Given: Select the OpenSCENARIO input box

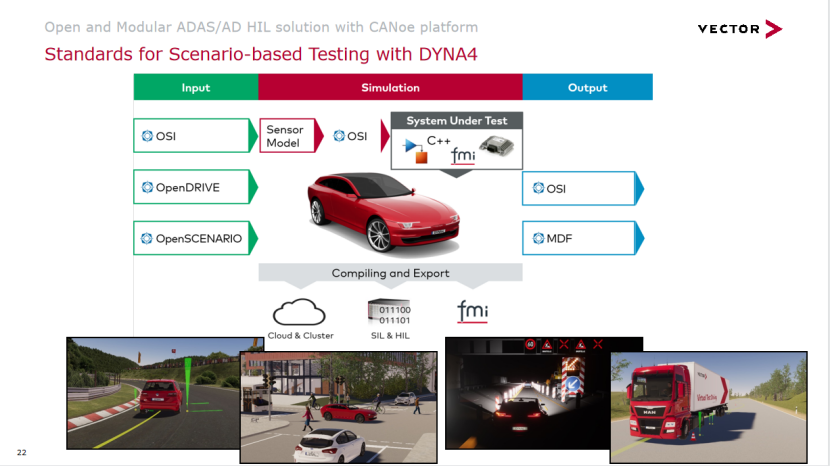Looking at the screenshot, I should point(195,238).
